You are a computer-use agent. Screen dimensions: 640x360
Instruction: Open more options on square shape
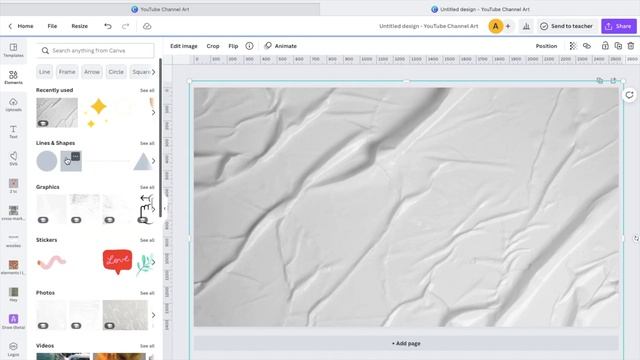76,156
